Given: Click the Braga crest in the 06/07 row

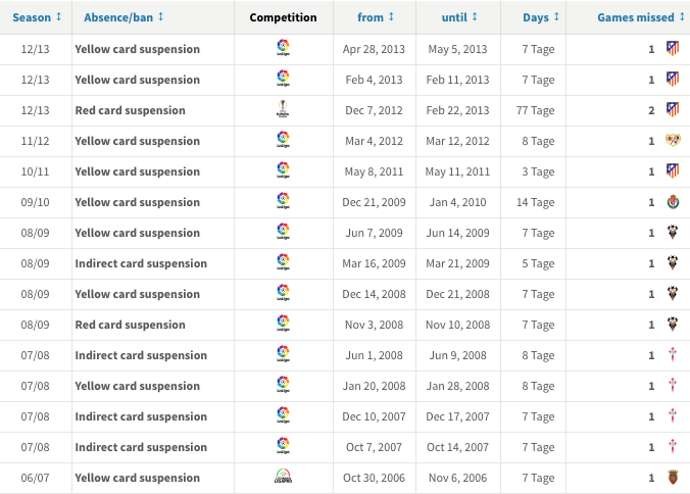Looking at the screenshot, I should click(x=672, y=478).
